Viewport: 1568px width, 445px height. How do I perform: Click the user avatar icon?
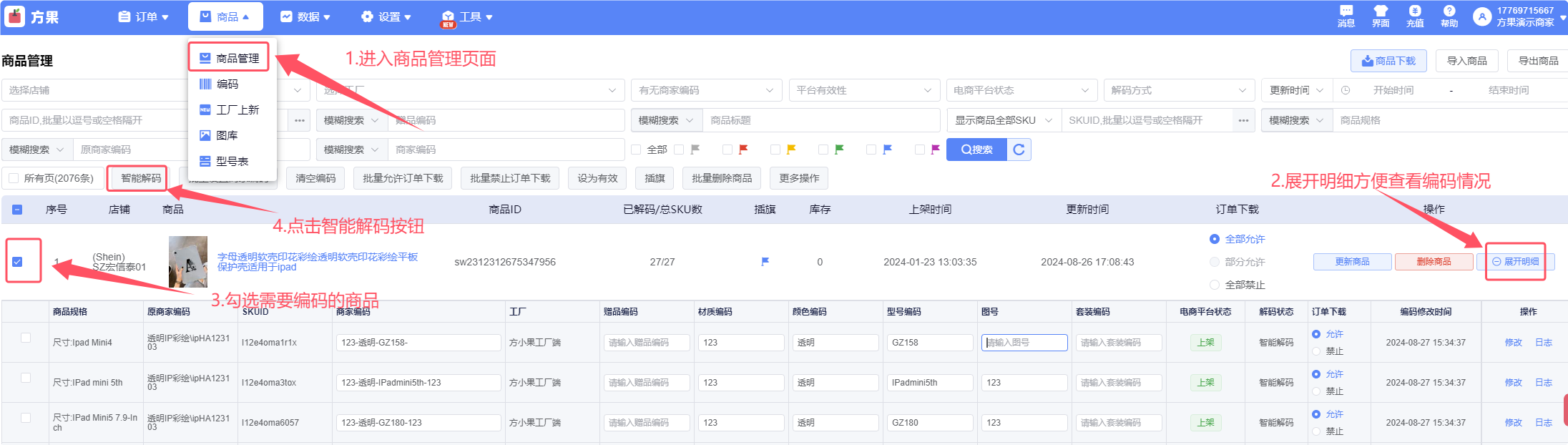1482,16
